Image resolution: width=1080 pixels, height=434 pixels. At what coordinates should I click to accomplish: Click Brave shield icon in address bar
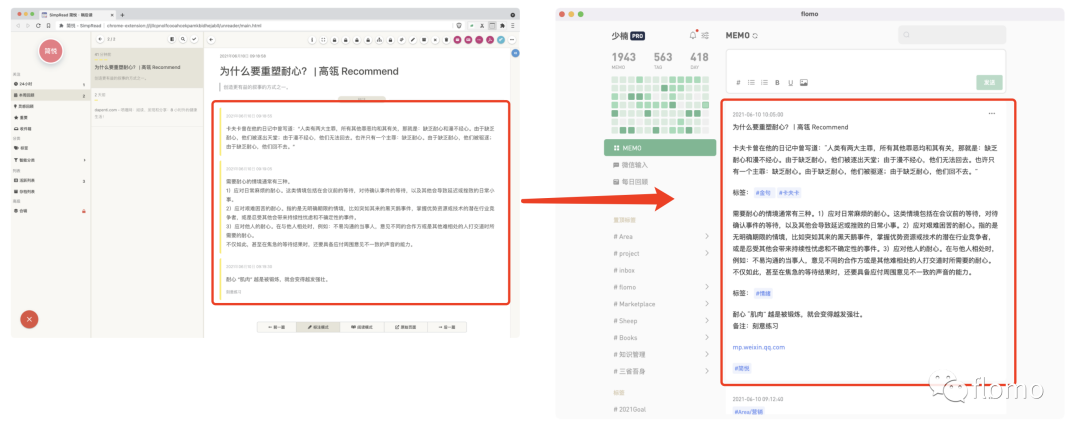point(459,25)
